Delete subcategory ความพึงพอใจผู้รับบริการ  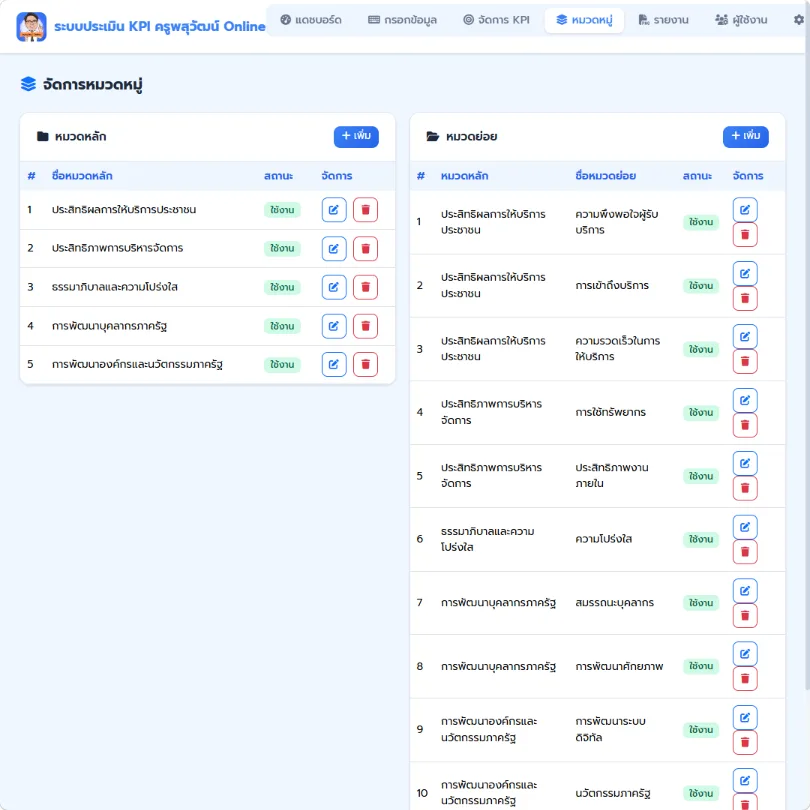point(745,235)
